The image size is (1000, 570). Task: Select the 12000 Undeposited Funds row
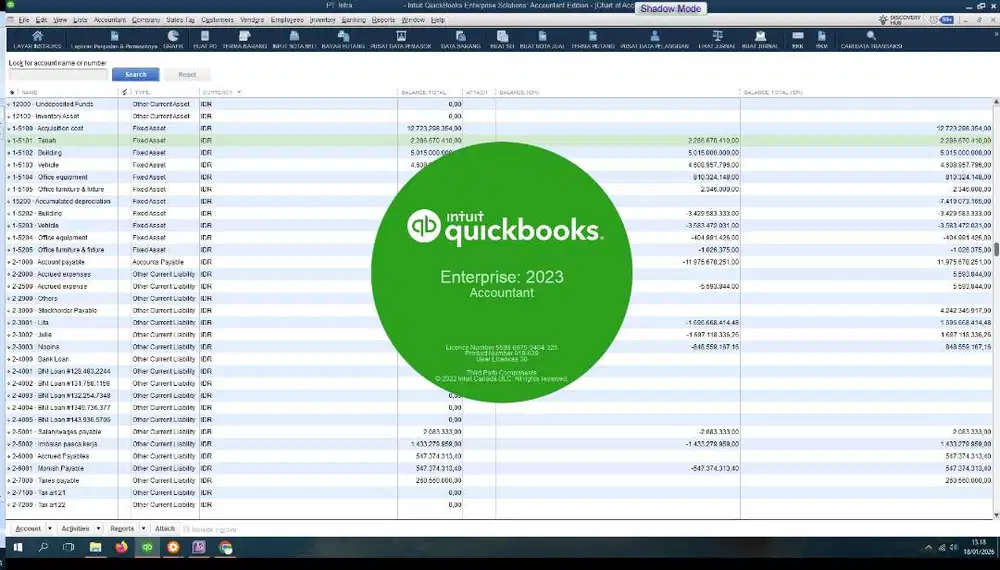(501, 105)
